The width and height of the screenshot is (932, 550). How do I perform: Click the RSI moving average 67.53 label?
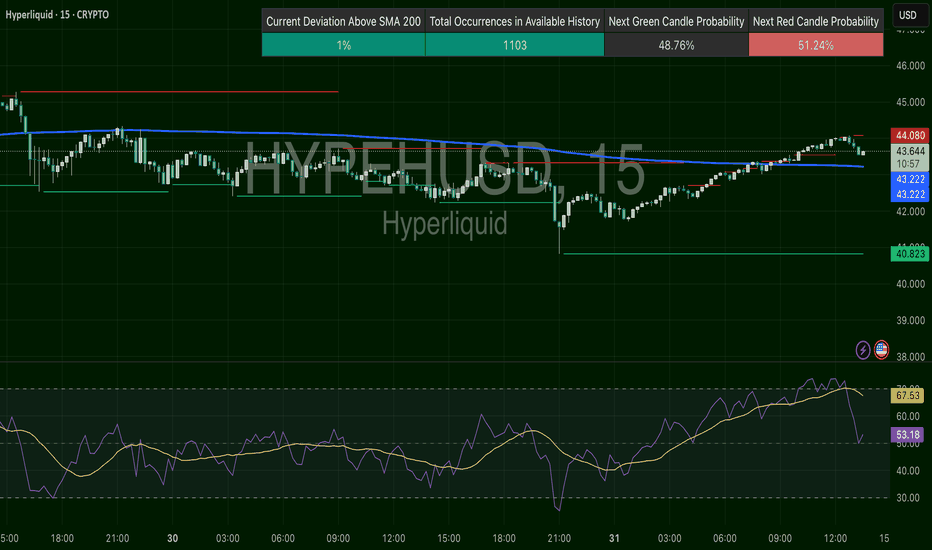click(908, 395)
